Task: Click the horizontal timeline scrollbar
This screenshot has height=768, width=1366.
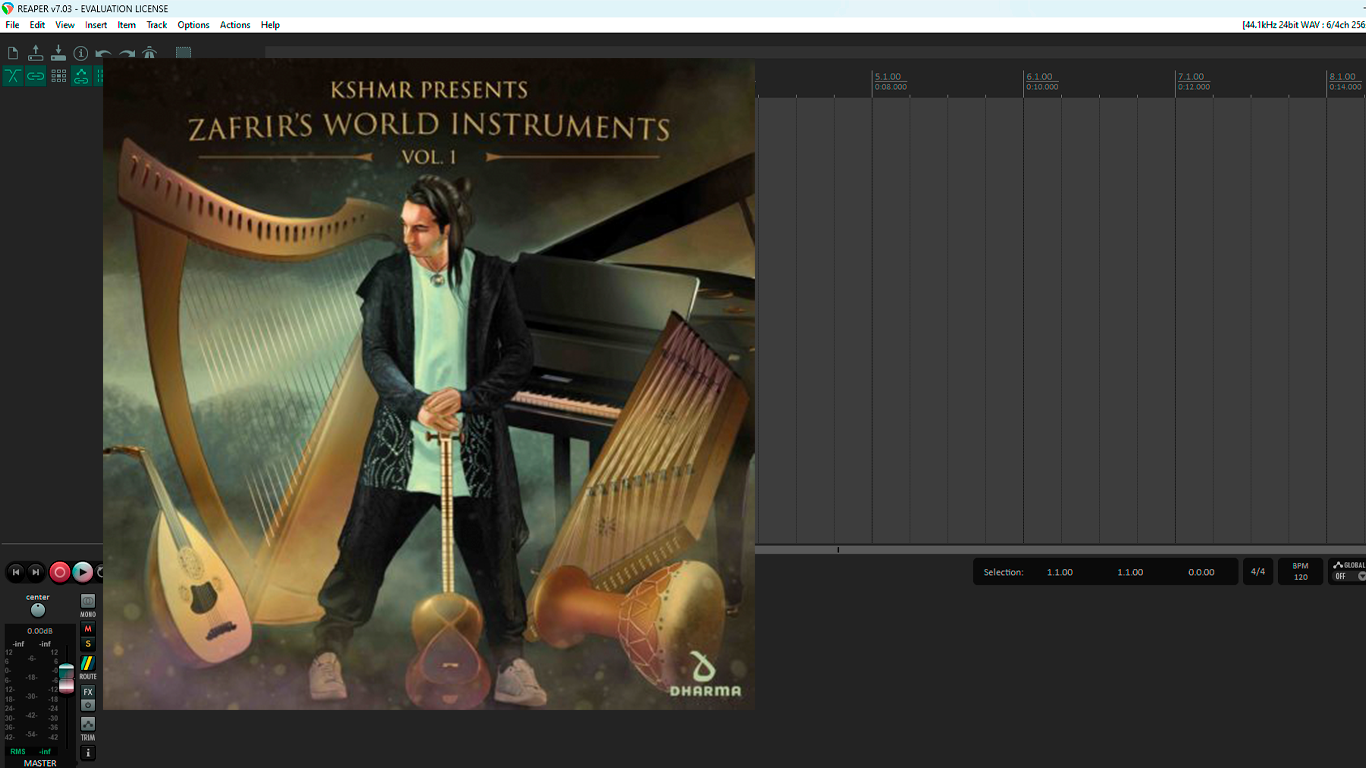Action: point(1060,550)
